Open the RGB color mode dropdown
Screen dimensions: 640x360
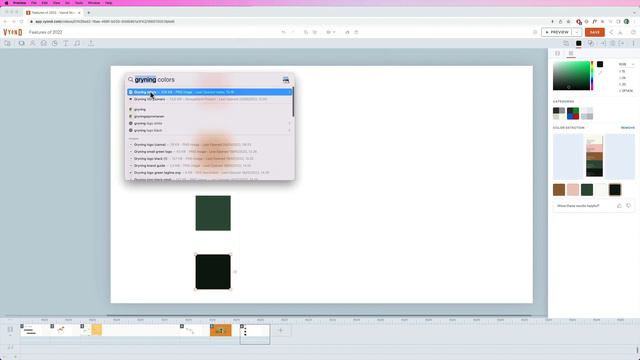pyautogui.click(x=626, y=64)
